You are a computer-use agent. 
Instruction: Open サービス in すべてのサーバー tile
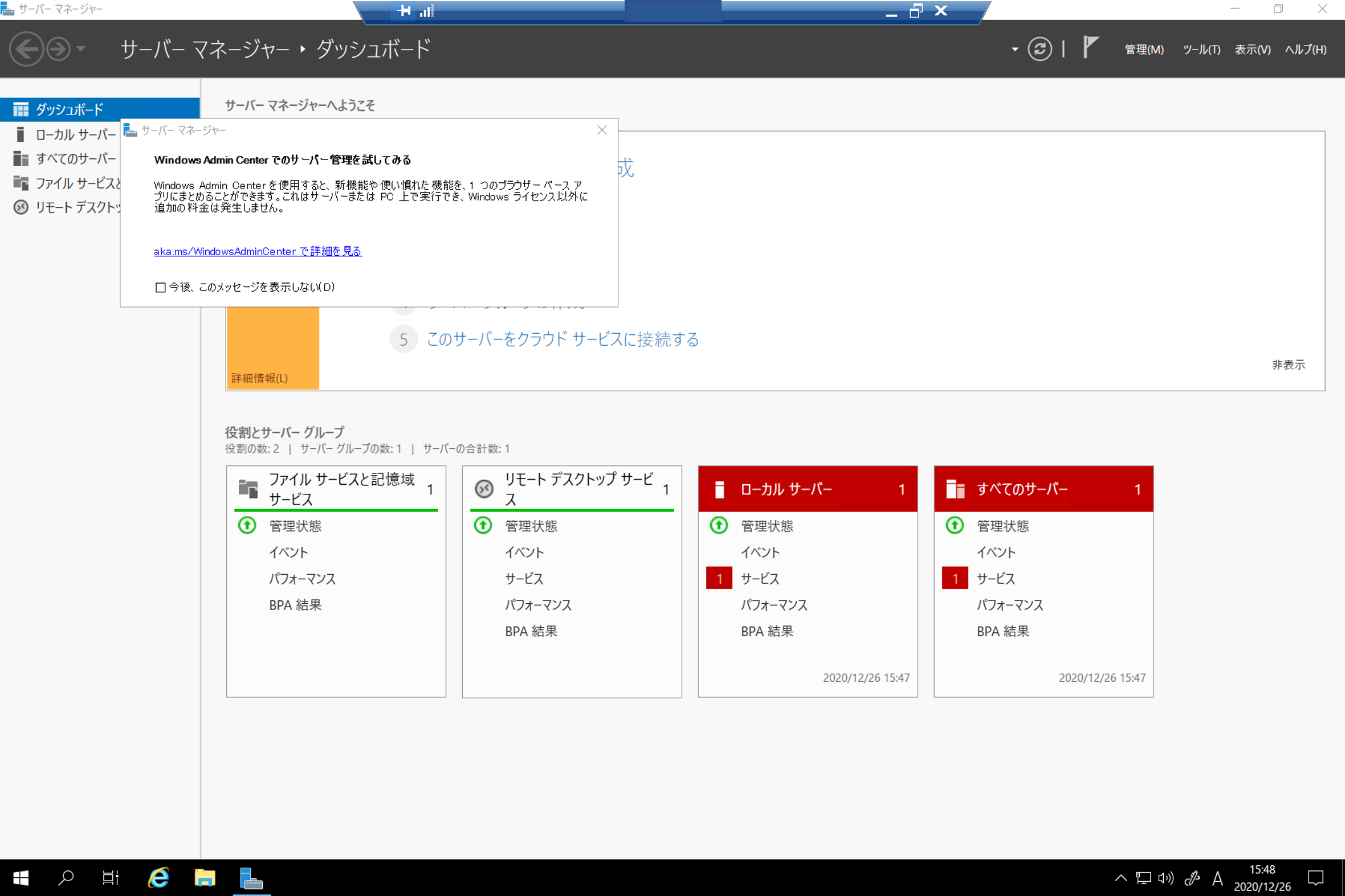click(x=996, y=578)
